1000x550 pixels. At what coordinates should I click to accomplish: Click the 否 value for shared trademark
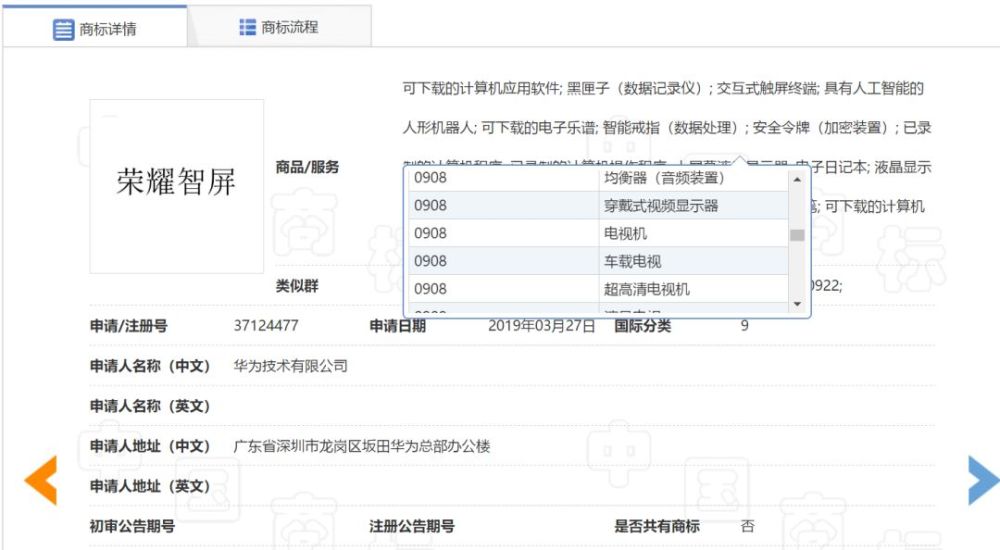click(x=747, y=526)
